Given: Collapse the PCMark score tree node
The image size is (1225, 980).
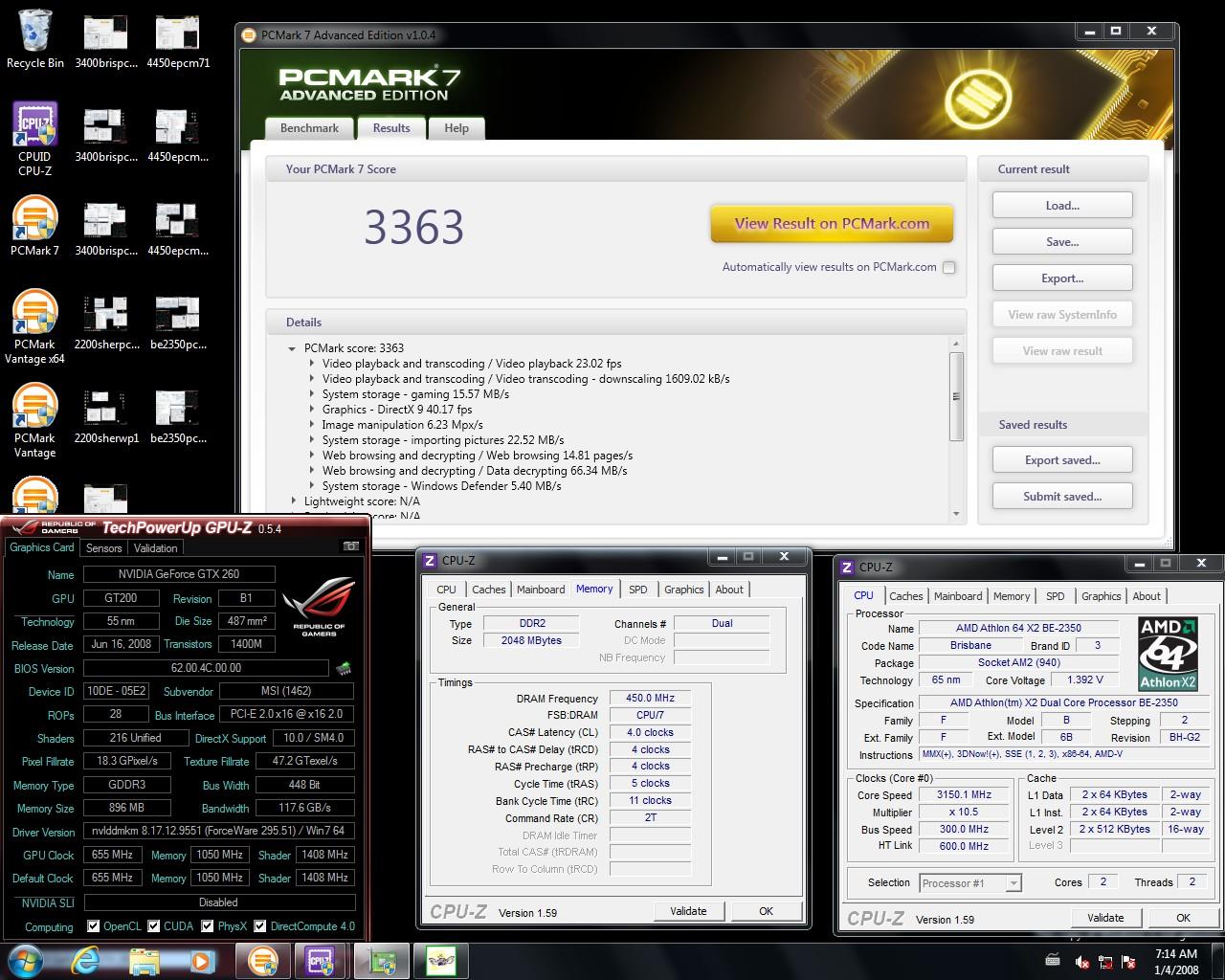Looking at the screenshot, I should click(x=293, y=348).
